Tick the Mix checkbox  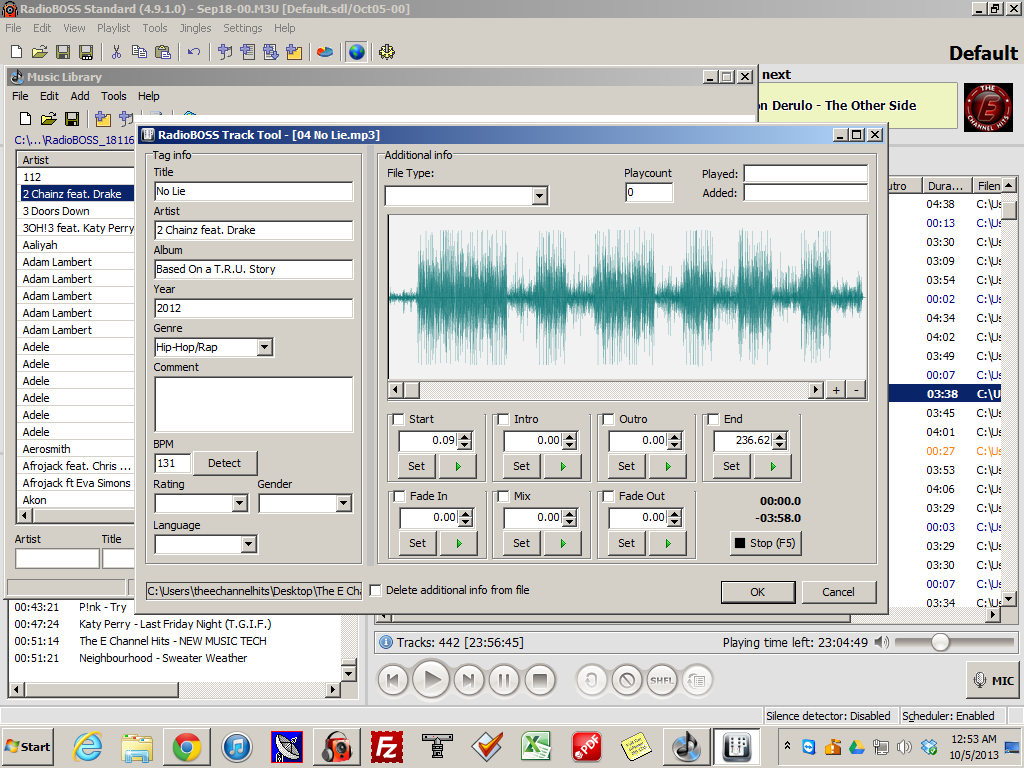[504, 496]
